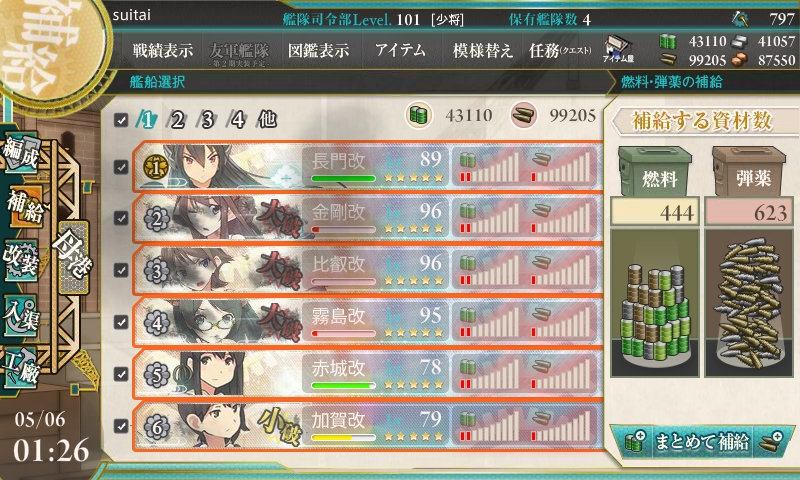The height and width of the screenshot is (480, 800).
Task: Open the 入渠 docking sidebar icon
Action: tap(20, 315)
